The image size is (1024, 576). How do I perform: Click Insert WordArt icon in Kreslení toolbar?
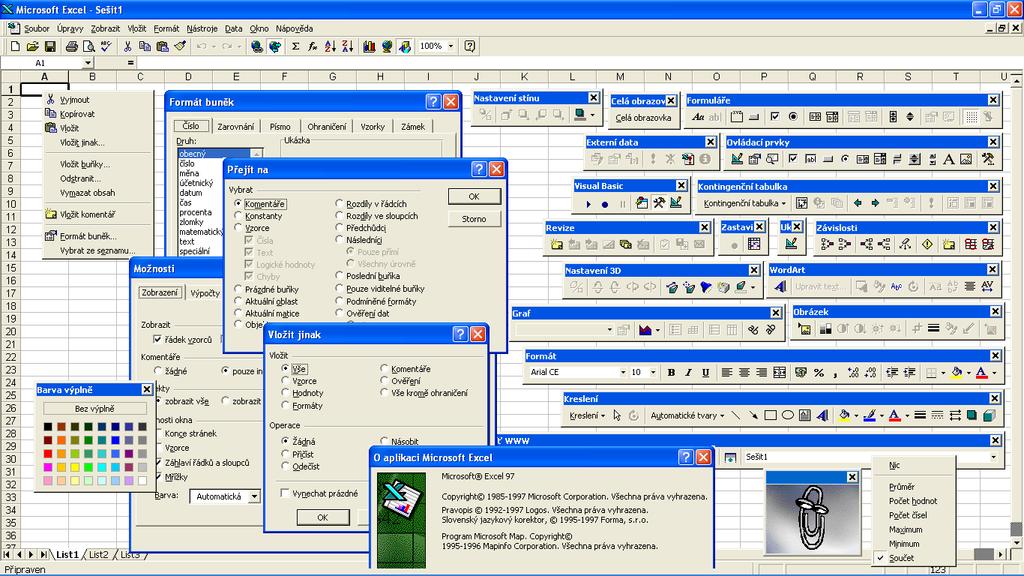822,415
